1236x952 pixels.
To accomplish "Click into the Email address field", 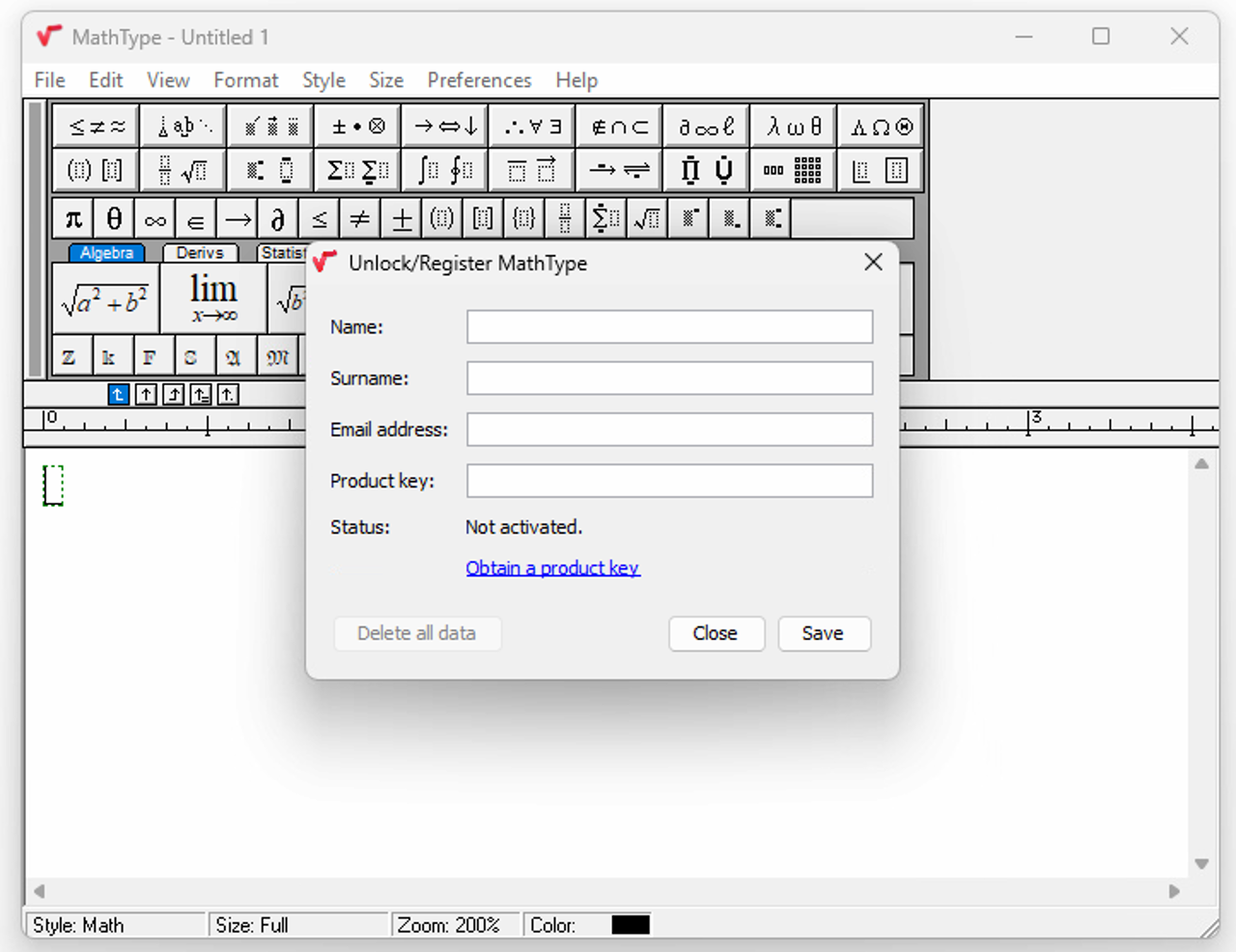I will 670,429.
